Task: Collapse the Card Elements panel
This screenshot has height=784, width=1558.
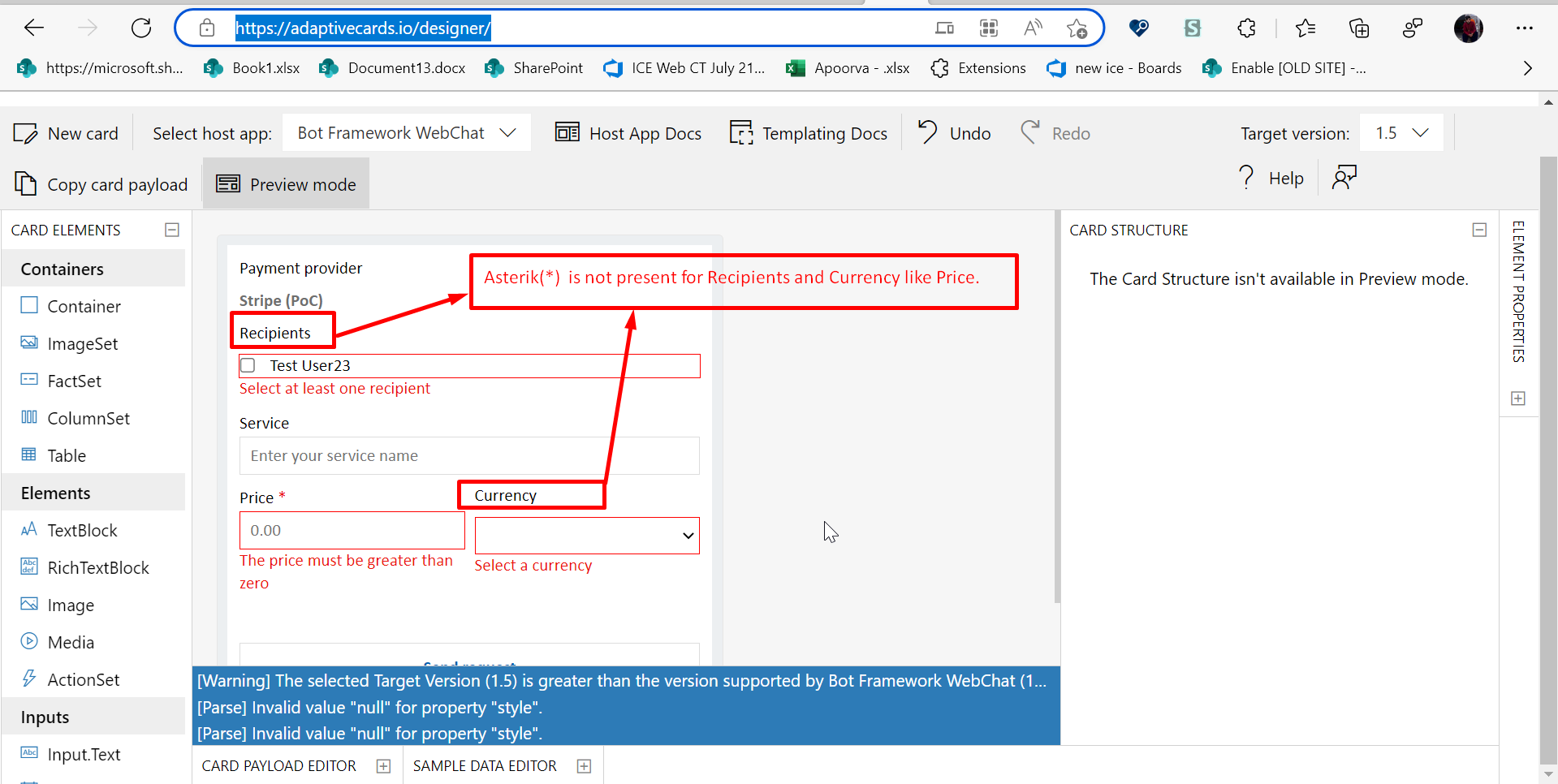Action: (172, 230)
